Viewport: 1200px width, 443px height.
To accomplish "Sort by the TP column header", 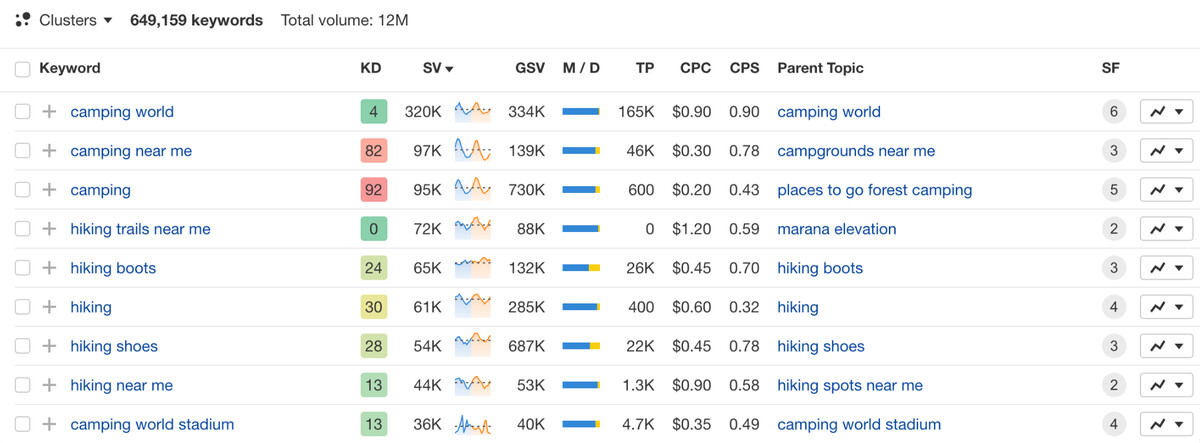I will point(645,68).
